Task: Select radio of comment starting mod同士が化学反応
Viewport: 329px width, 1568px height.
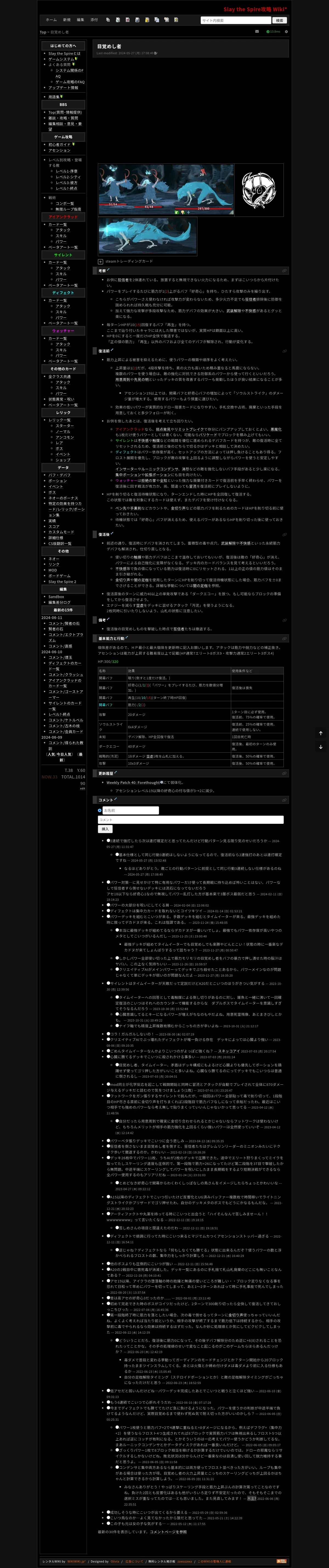Action: (x=109, y=1084)
